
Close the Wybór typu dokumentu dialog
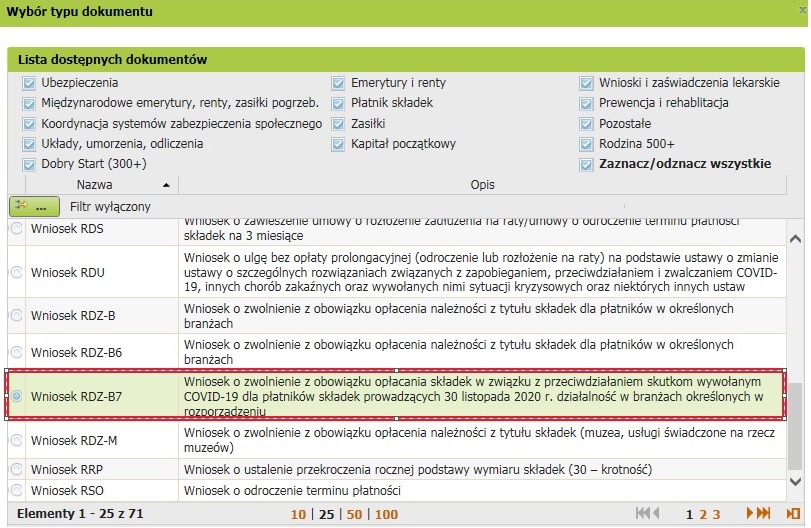pyautogui.click(x=802, y=9)
